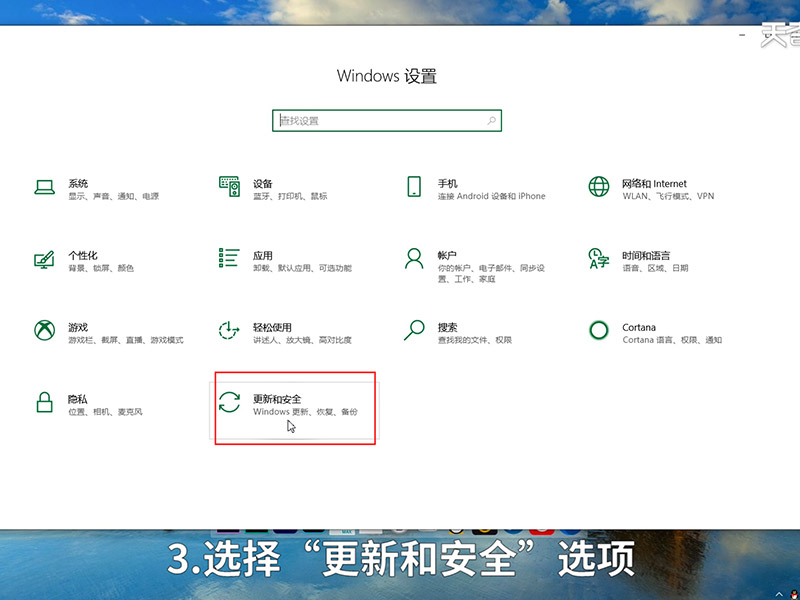Click the System monitor icon
800x600 pixels.
tap(44, 187)
